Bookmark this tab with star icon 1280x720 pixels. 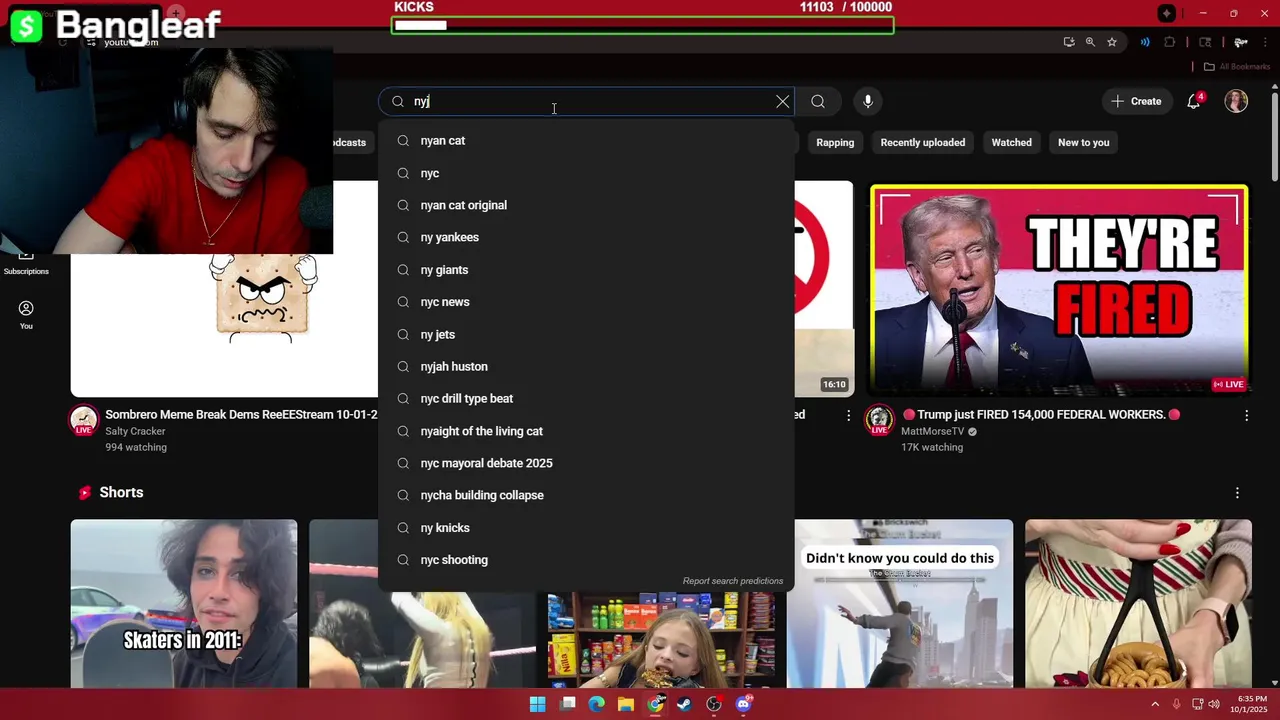pyautogui.click(x=1111, y=42)
